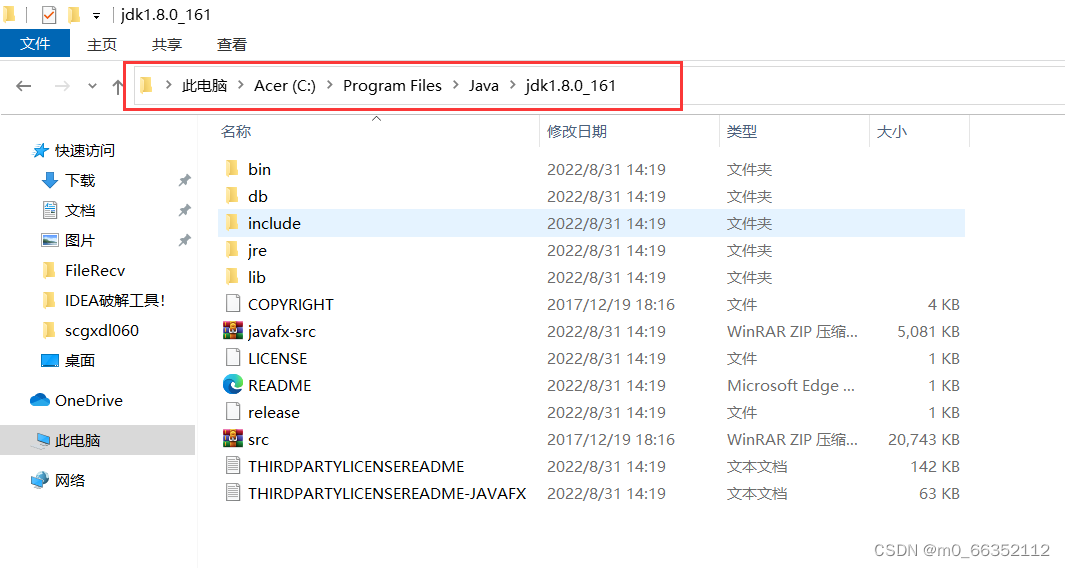Click the Microsoft Edge type cell
The image size is (1065, 568).
pos(791,385)
